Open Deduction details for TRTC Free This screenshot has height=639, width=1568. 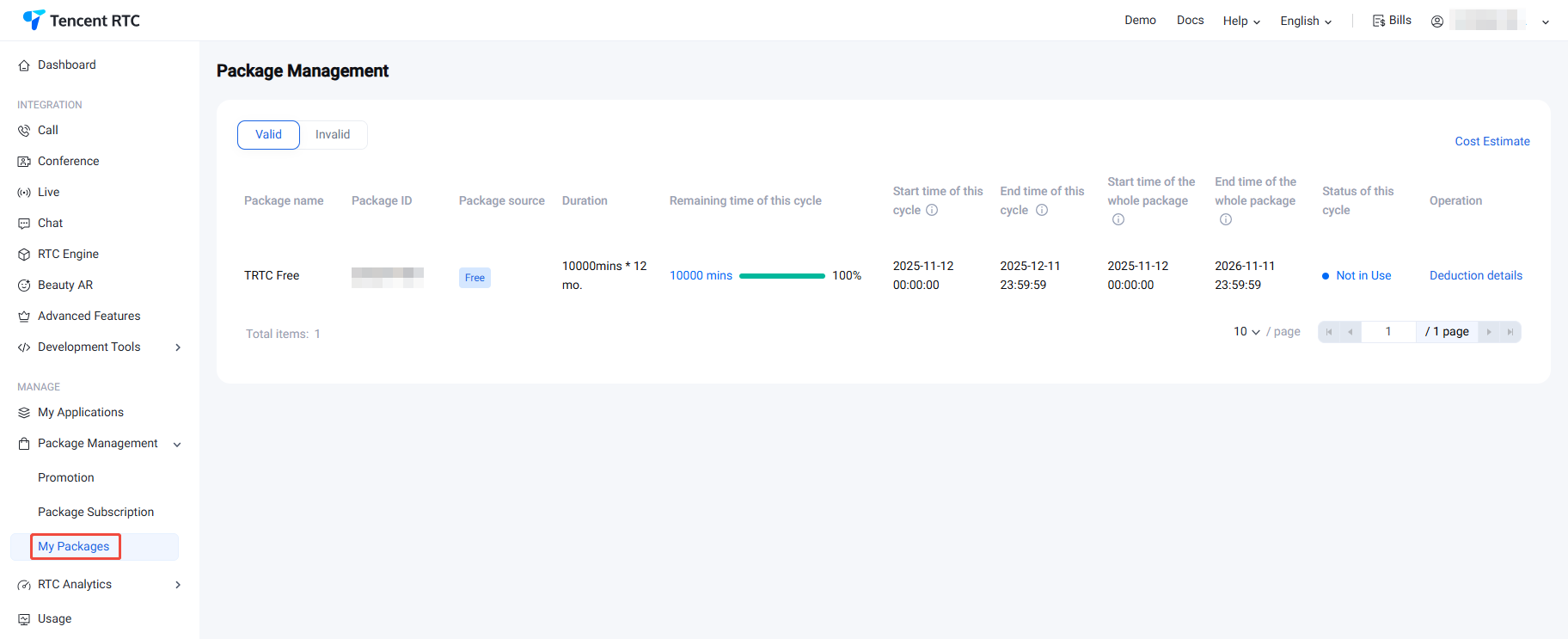point(1475,276)
